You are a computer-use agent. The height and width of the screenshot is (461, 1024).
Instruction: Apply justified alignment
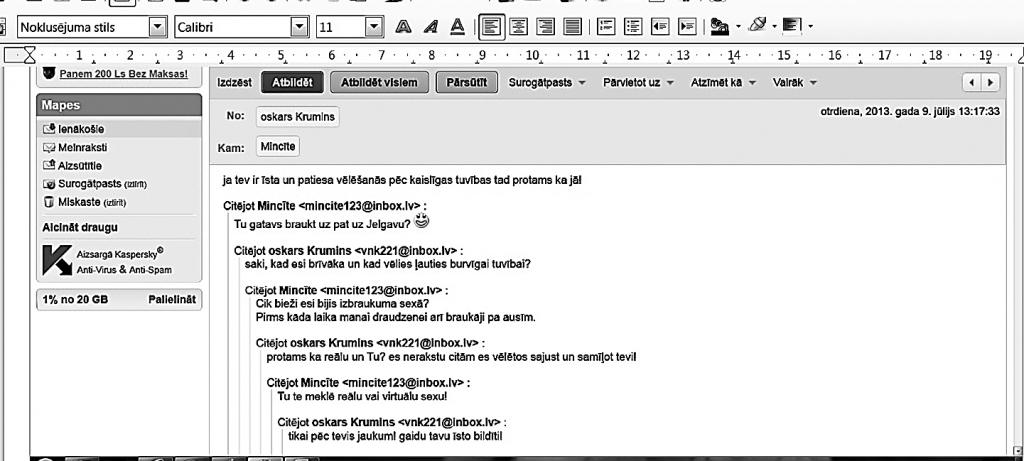[572, 27]
